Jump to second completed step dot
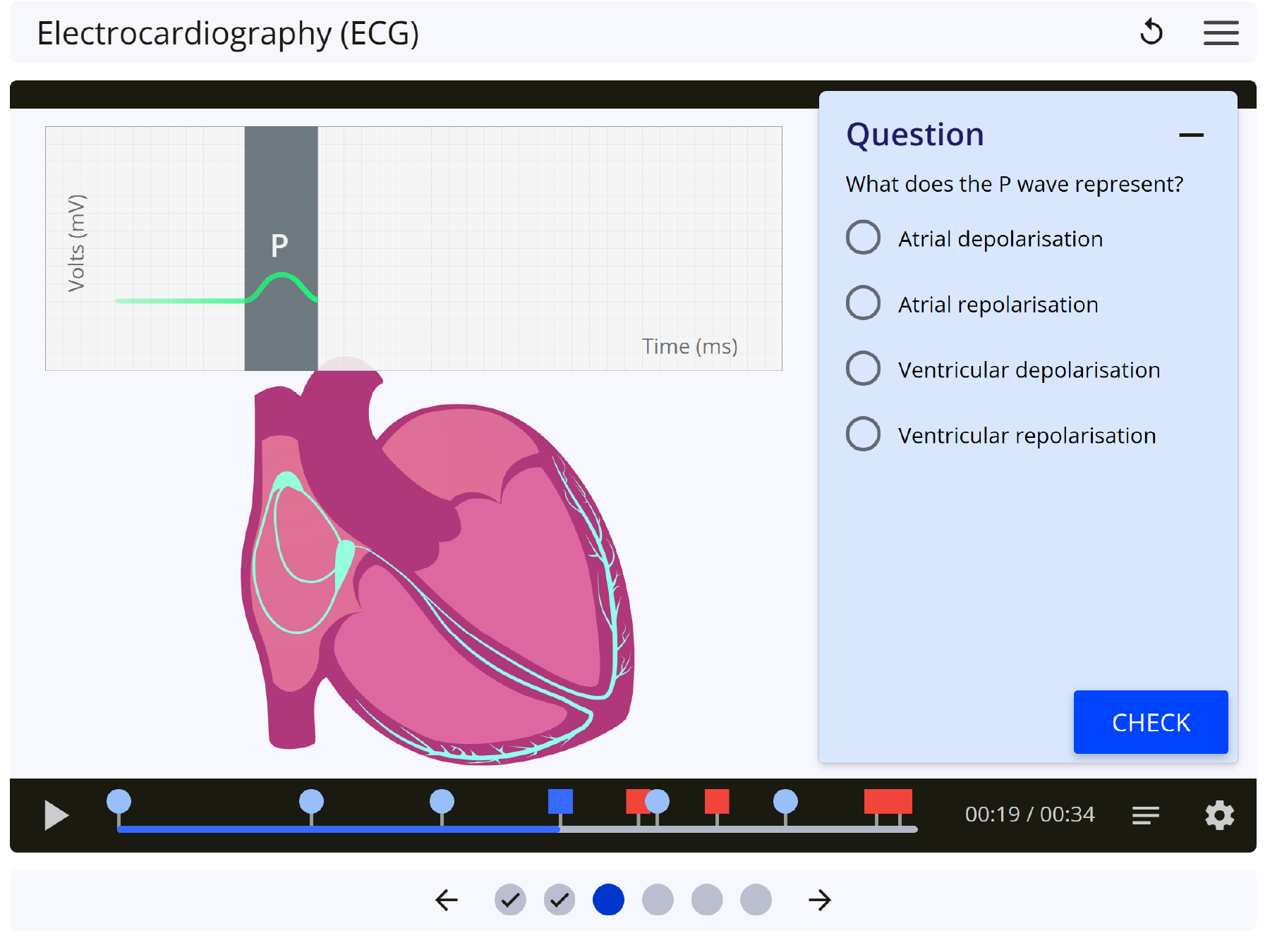This screenshot has height=952, width=1270. [560, 900]
